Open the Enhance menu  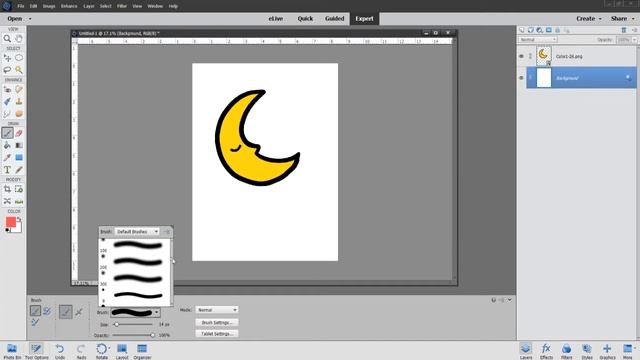[69, 6]
